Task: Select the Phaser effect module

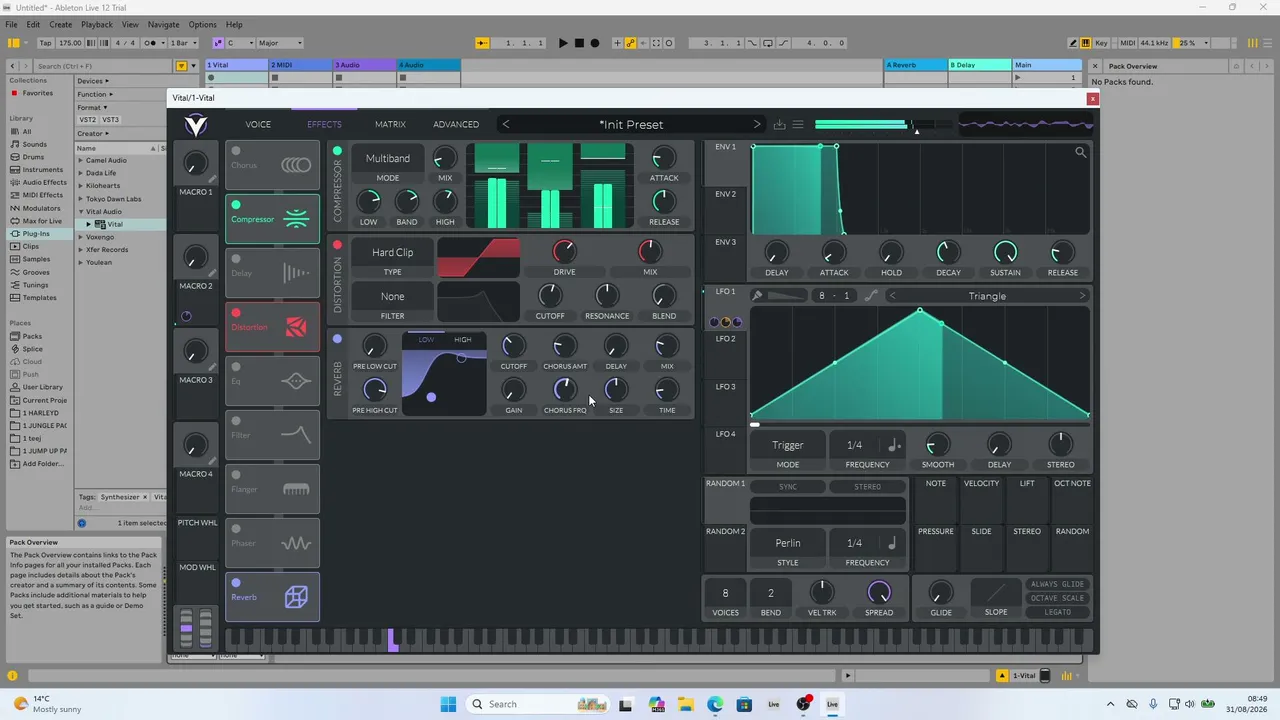Action: coord(272,543)
